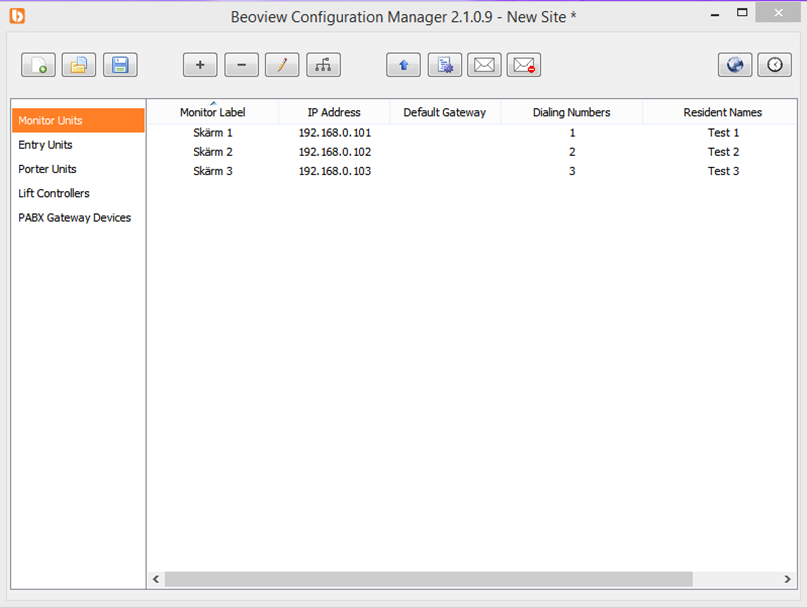The image size is (807, 608).
Task: Create a new site file
Action: 38,65
